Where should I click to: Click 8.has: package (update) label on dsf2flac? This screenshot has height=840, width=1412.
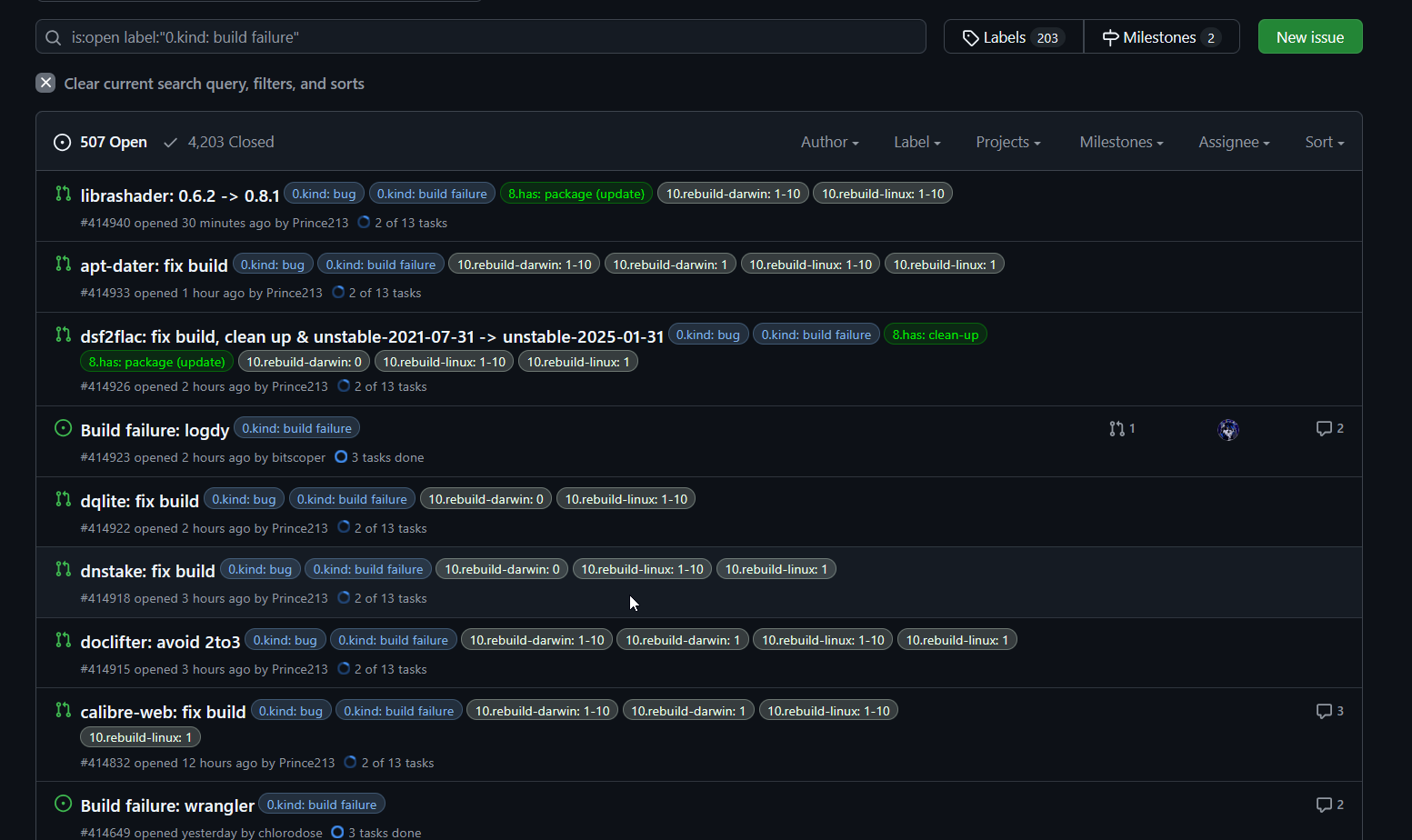tap(157, 362)
